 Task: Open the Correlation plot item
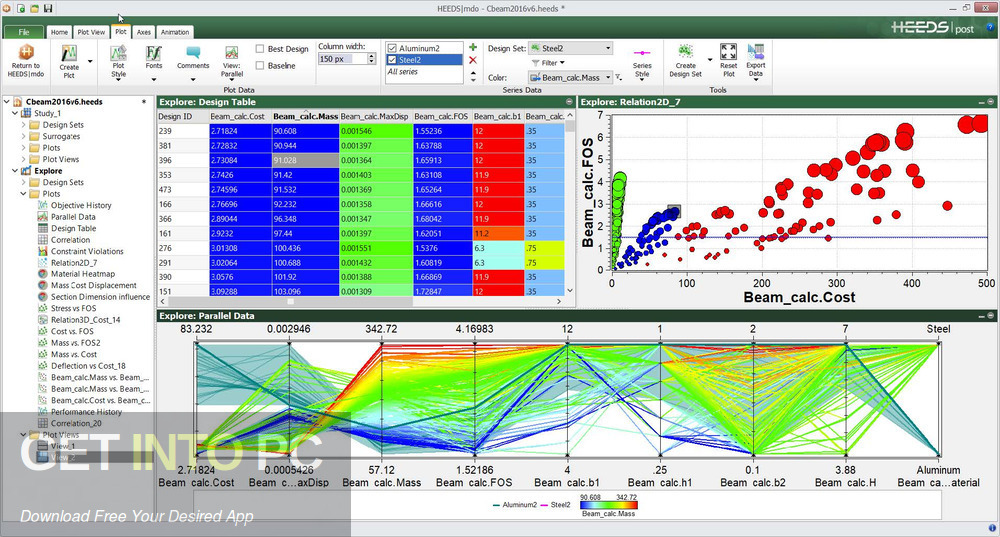click(x=70, y=240)
